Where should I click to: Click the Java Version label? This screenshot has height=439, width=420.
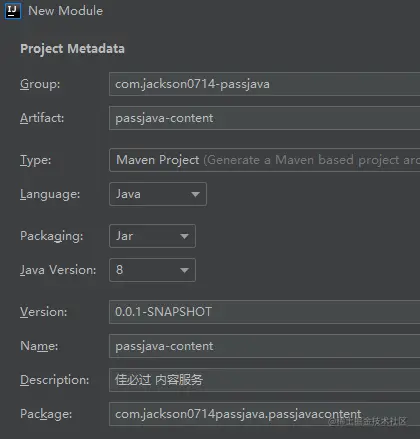58,270
